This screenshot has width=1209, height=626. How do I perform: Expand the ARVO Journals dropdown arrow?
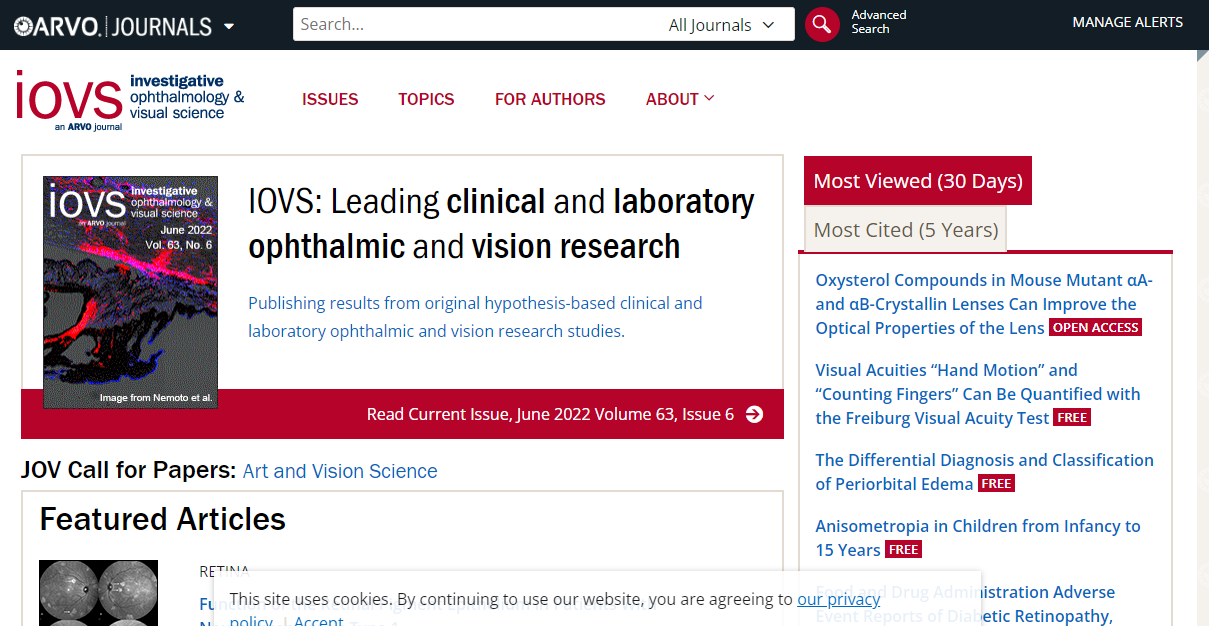229,26
